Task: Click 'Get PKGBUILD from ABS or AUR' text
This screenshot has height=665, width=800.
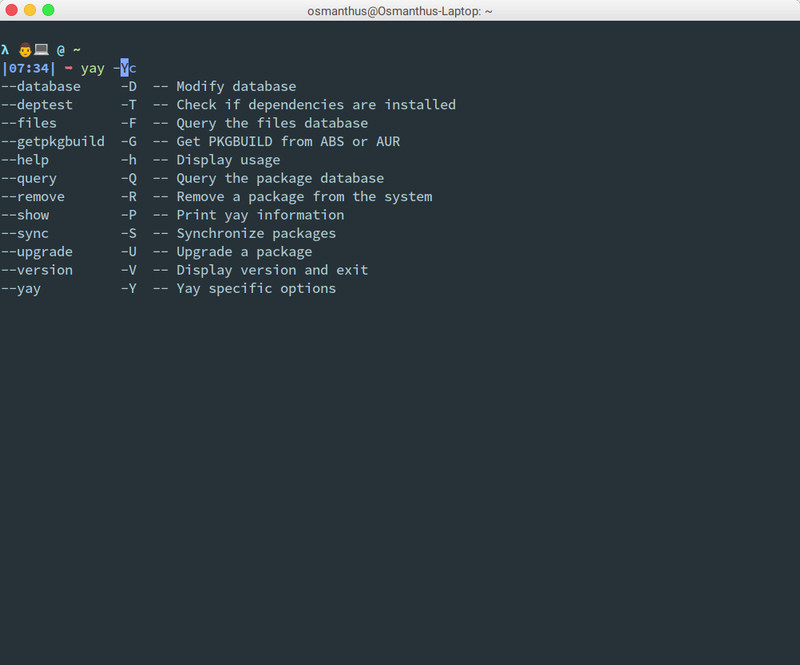Action: point(288,141)
